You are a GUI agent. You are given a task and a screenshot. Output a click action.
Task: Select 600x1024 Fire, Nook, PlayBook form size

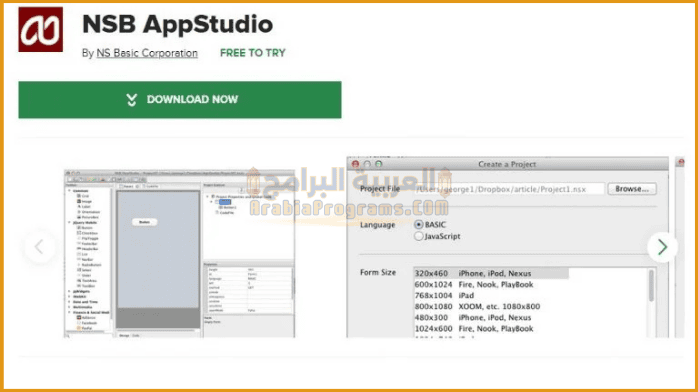[474, 284]
